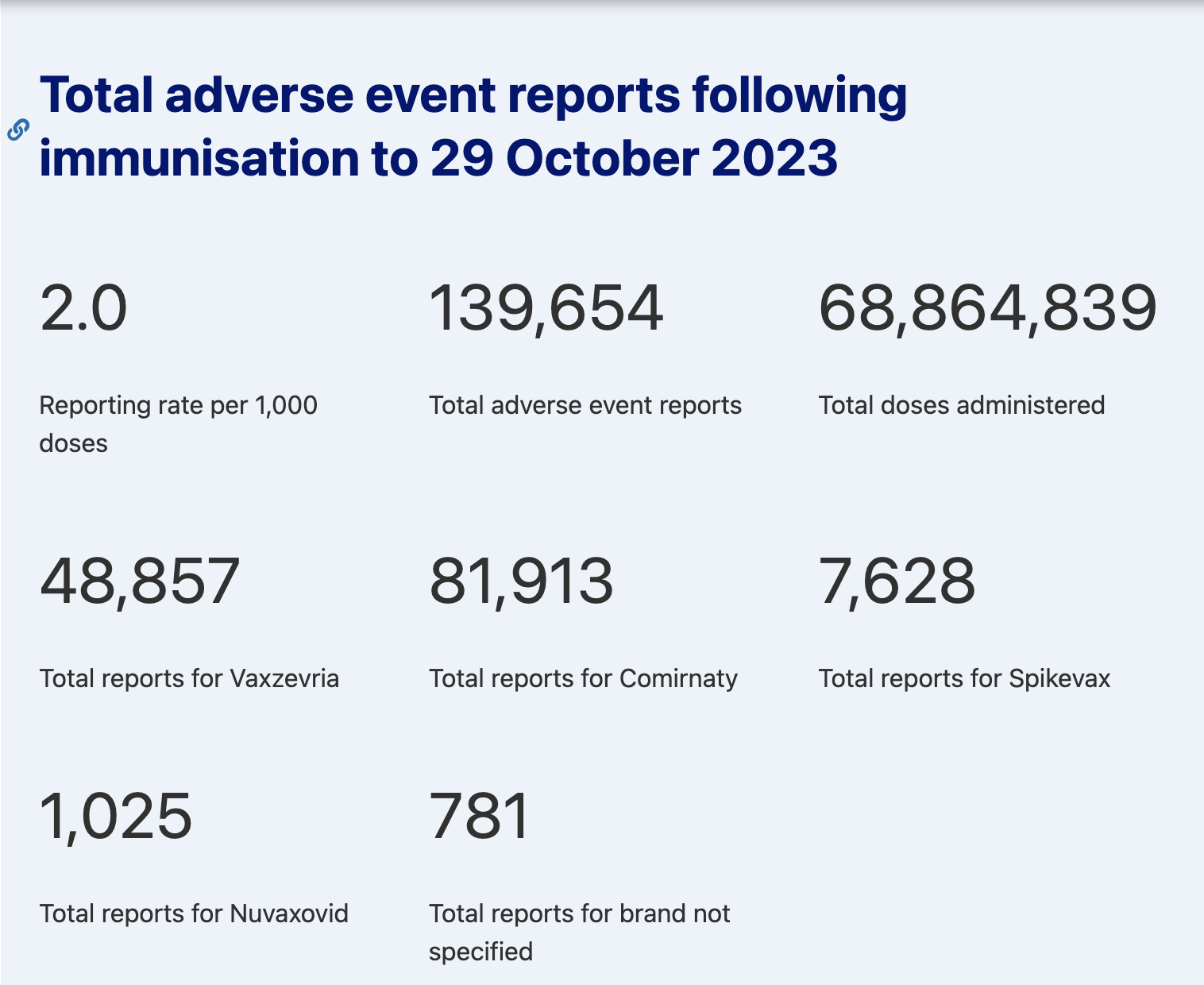Select the 'Reporting rate per 1,000 doses' label
The height and width of the screenshot is (985, 1204).
point(178,423)
